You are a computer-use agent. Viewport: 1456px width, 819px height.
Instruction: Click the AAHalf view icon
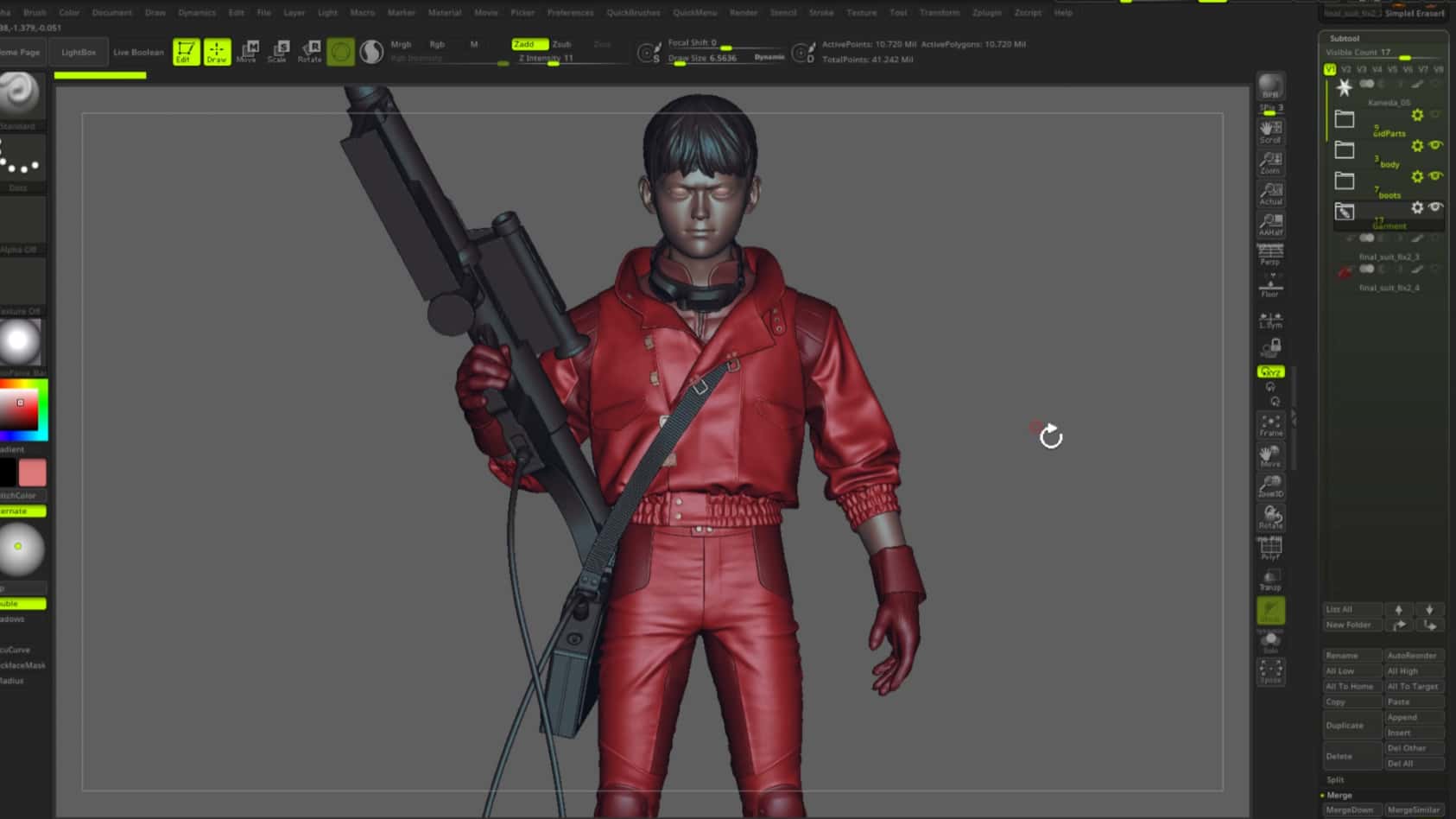click(1270, 225)
